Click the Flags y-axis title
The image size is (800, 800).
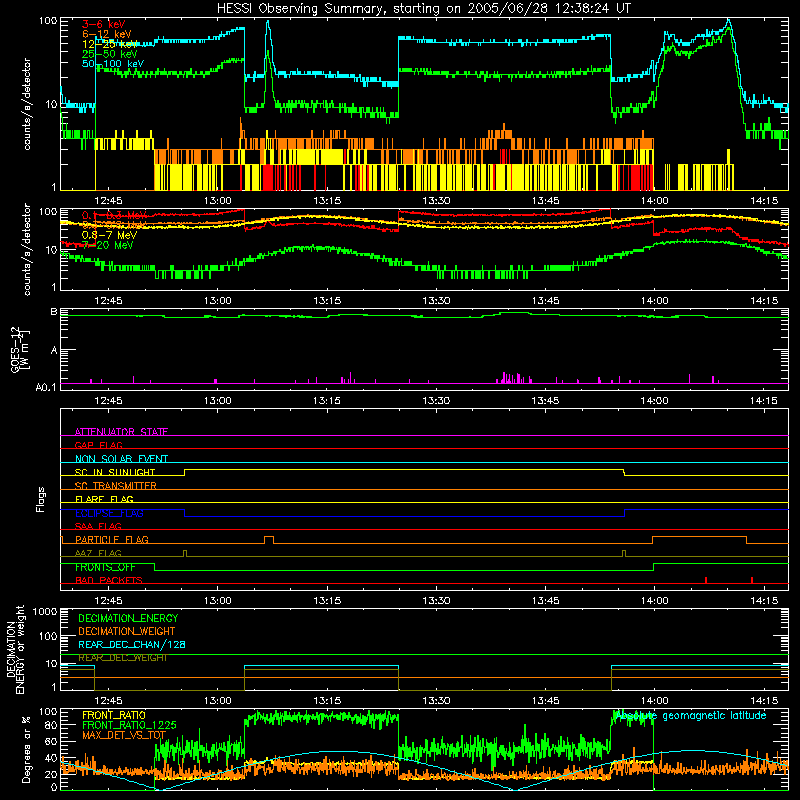click(x=40, y=499)
